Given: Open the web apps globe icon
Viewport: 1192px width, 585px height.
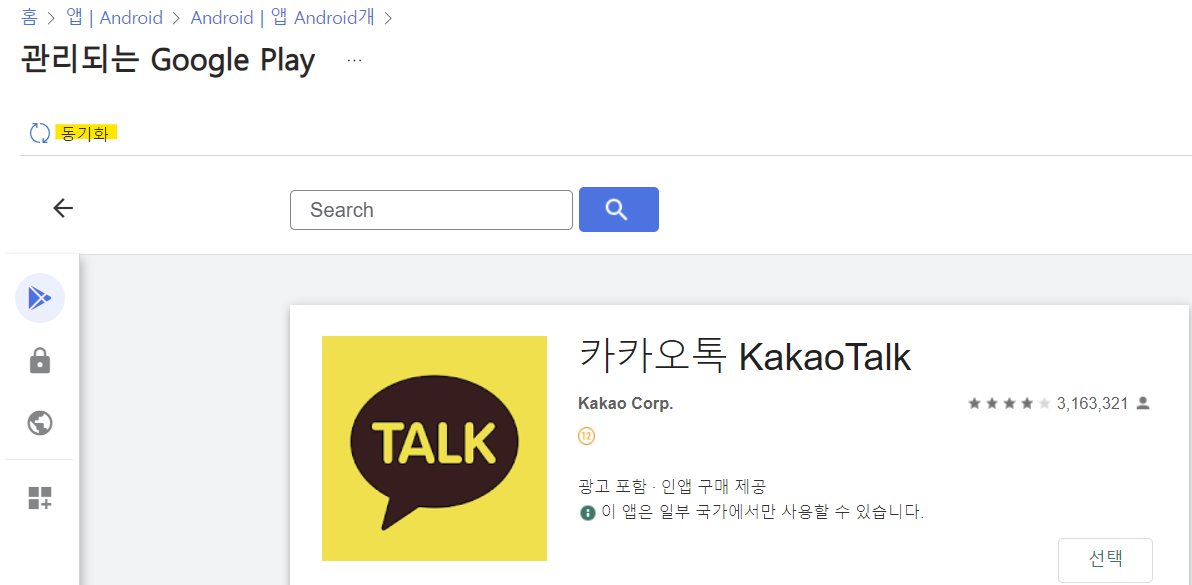Looking at the screenshot, I should (x=40, y=422).
